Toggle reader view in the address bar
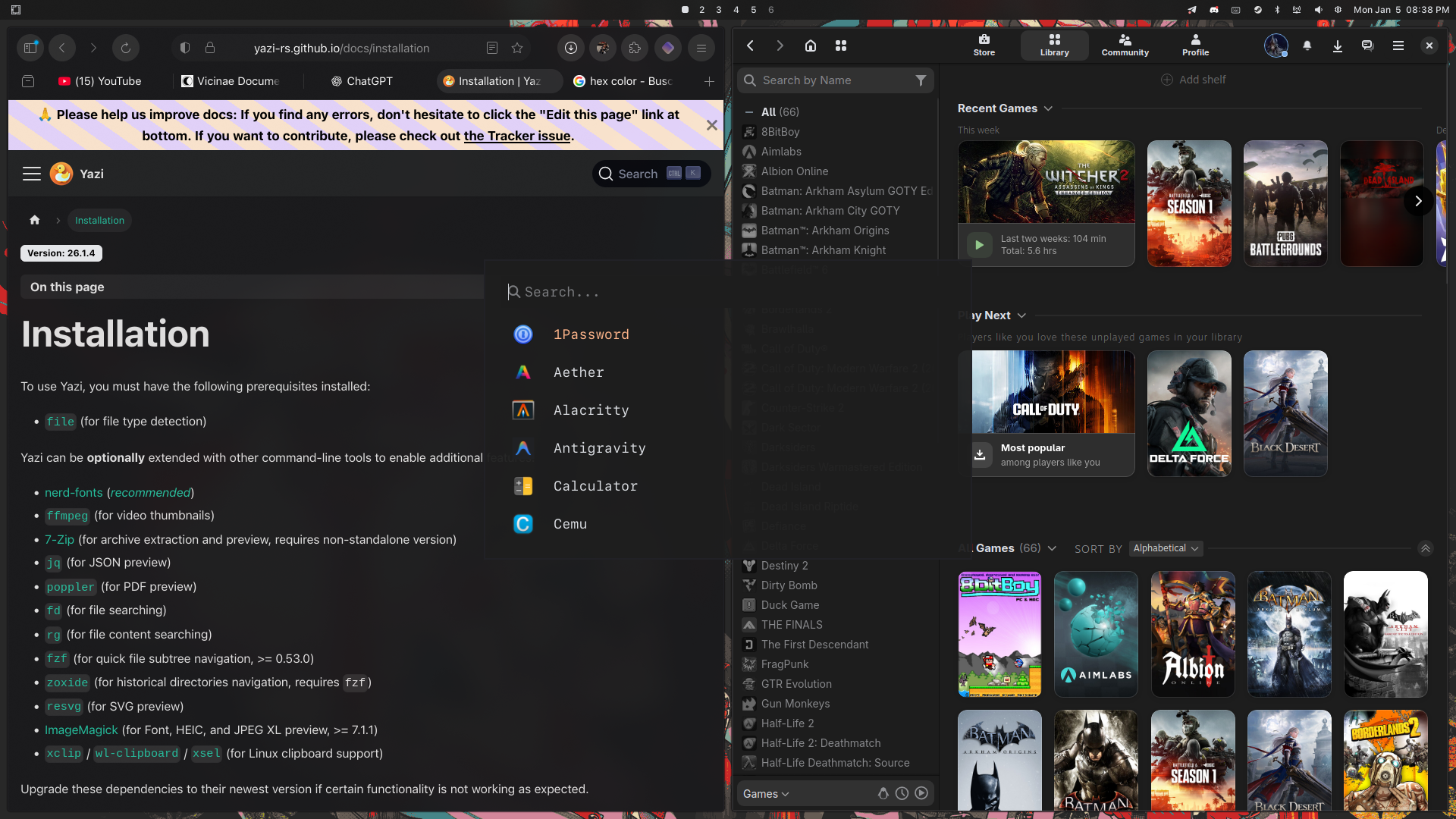The height and width of the screenshot is (819, 1456). (492, 48)
